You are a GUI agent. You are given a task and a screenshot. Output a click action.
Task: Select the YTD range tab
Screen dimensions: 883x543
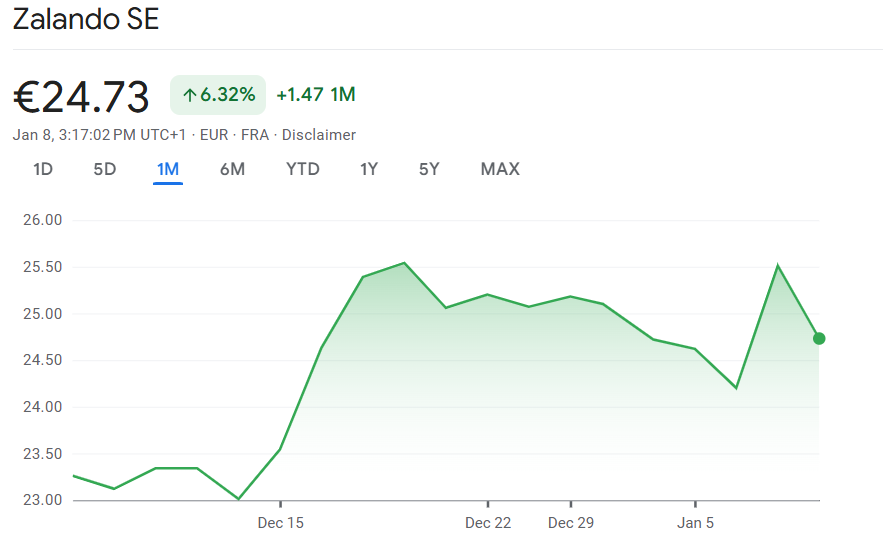[303, 169]
